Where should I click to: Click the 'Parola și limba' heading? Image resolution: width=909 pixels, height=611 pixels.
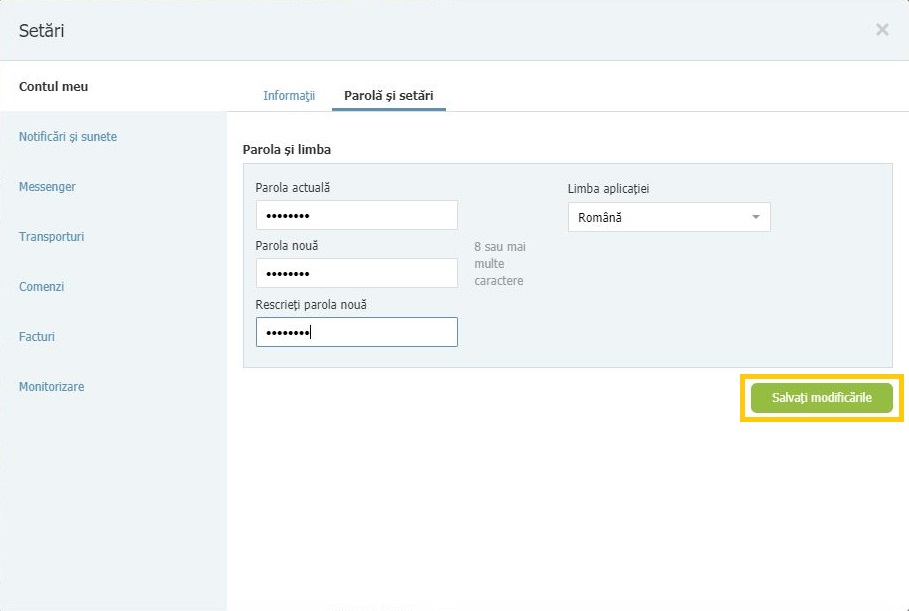(x=286, y=150)
